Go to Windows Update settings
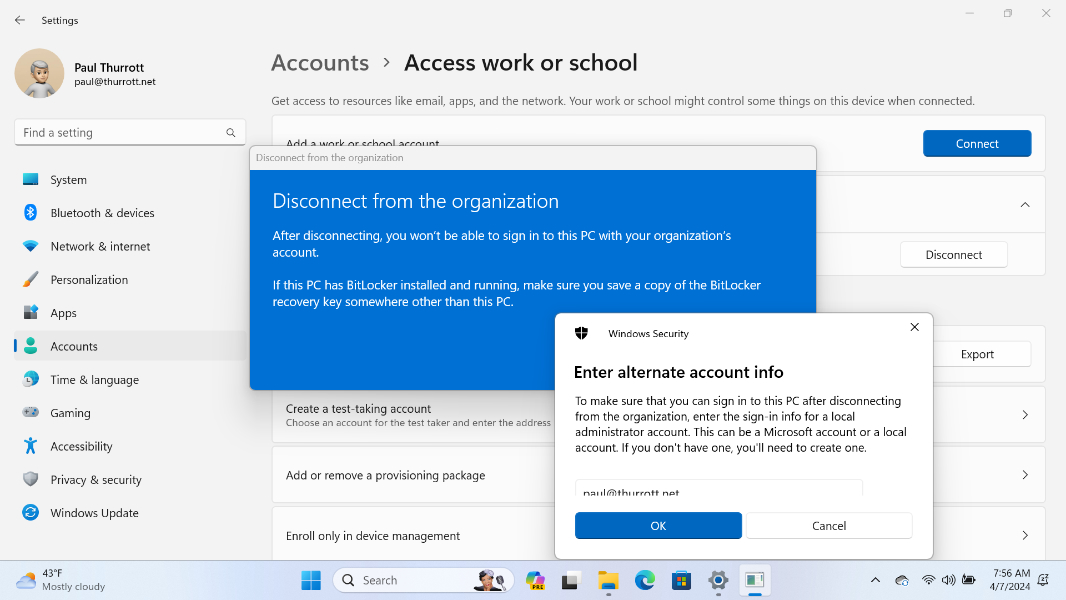1066x600 pixels. [x=94, y=513]
